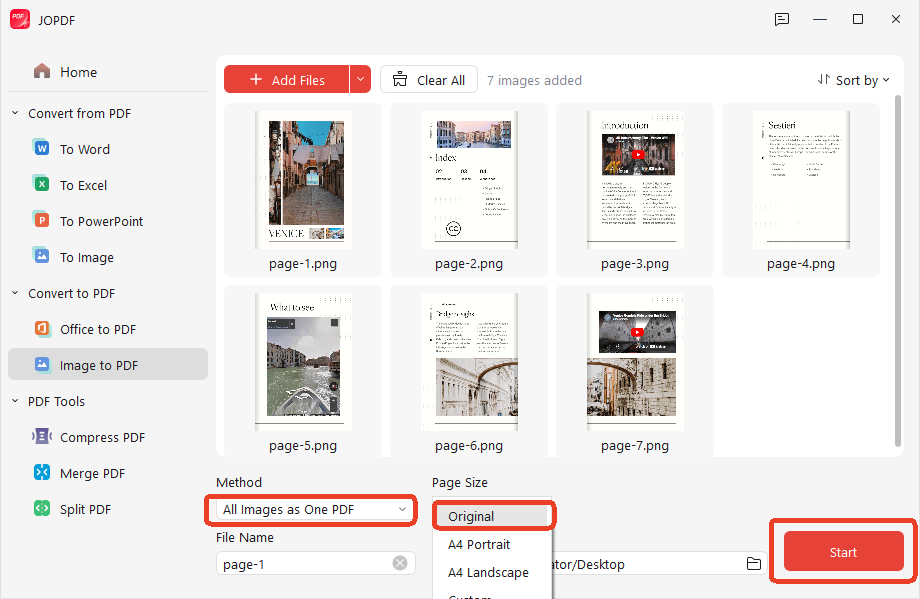Viewport: 920px width, 599px height.
Task: Click the file list vertical scrollbar
Action: click(x=897, y=271)
